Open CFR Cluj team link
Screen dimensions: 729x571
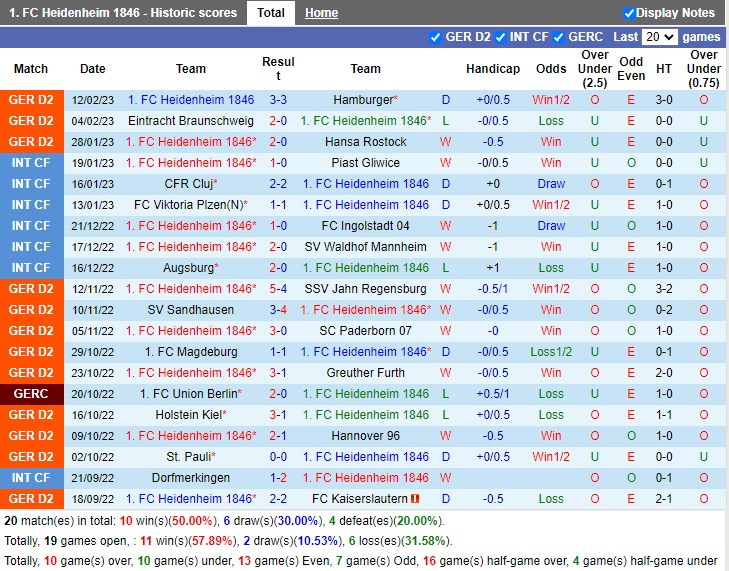pyautogui.click(x=188, y=184)
